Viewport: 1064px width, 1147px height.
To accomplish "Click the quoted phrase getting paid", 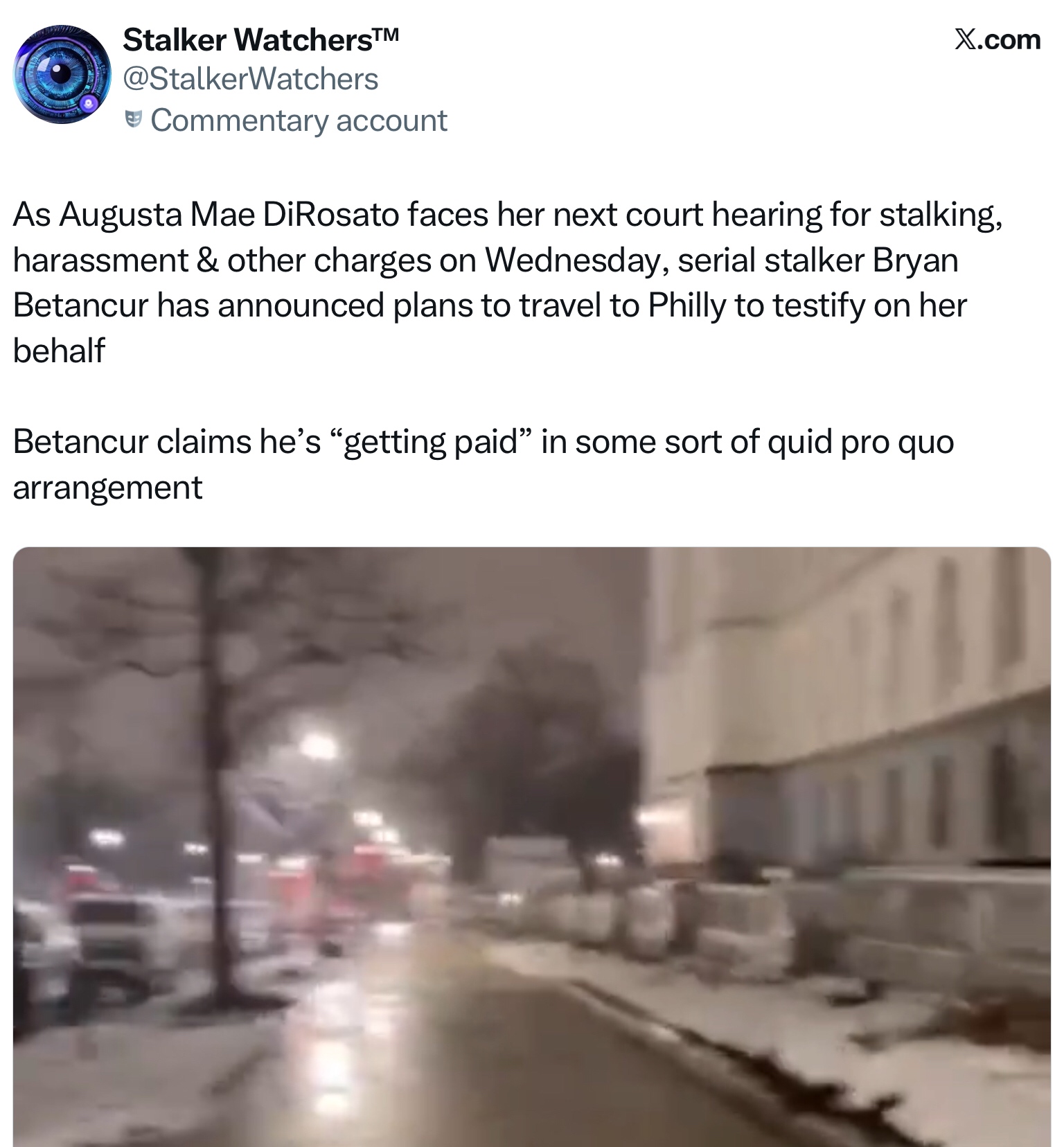I will (431, 442).
